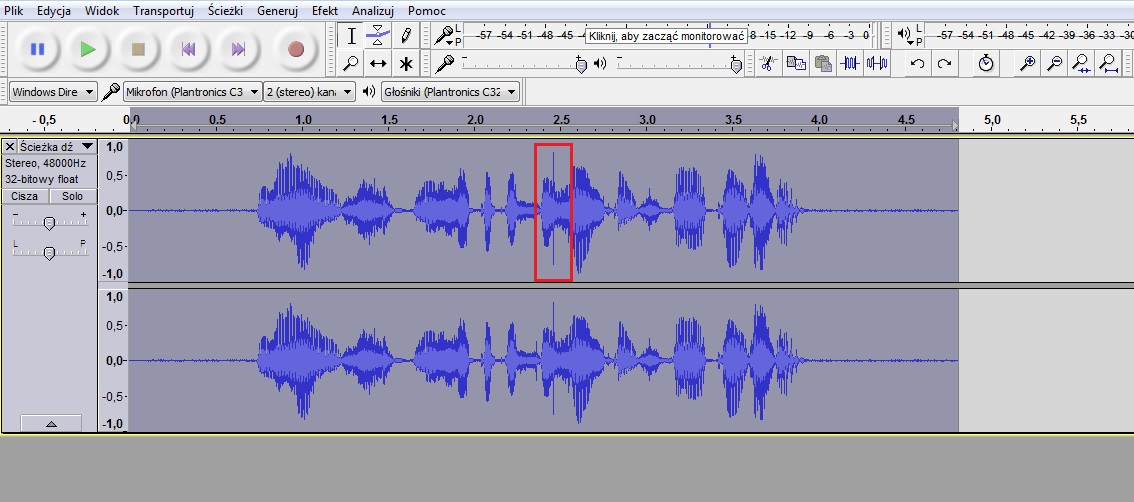Open the Efekt menu
The height and width of the screenshot is (502, 1134).
coord(325,11)
